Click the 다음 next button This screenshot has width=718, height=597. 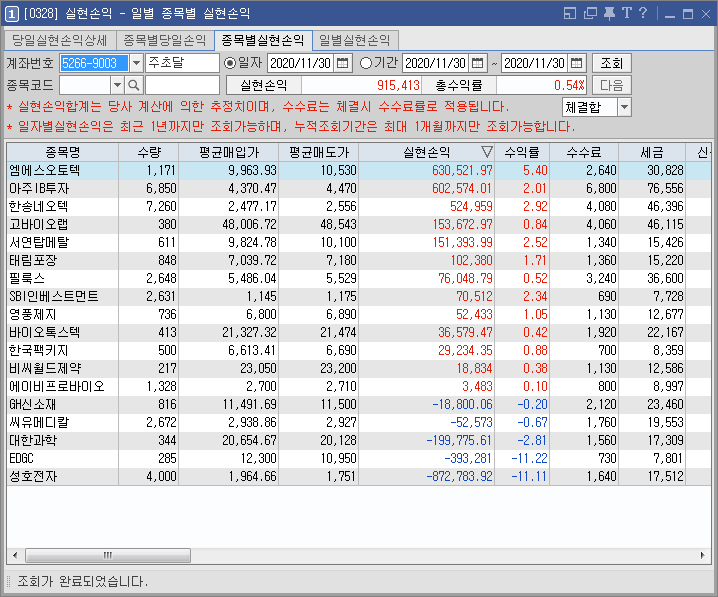[611, 85]
